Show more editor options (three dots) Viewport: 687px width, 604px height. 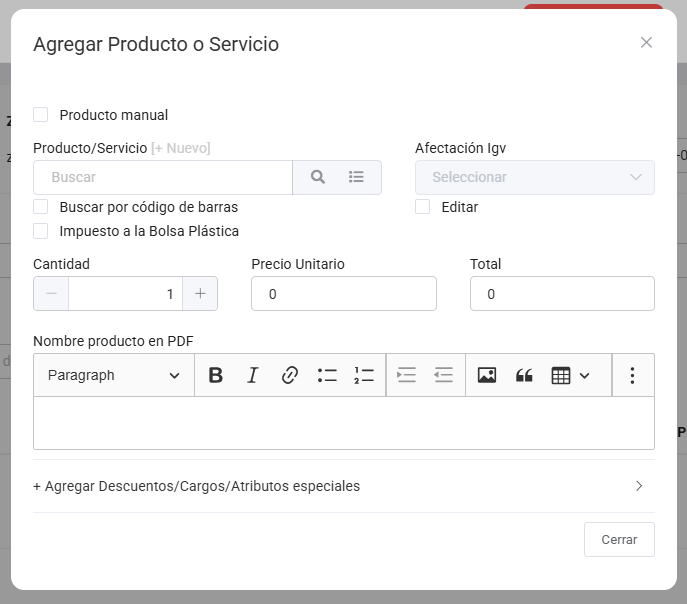632,375
